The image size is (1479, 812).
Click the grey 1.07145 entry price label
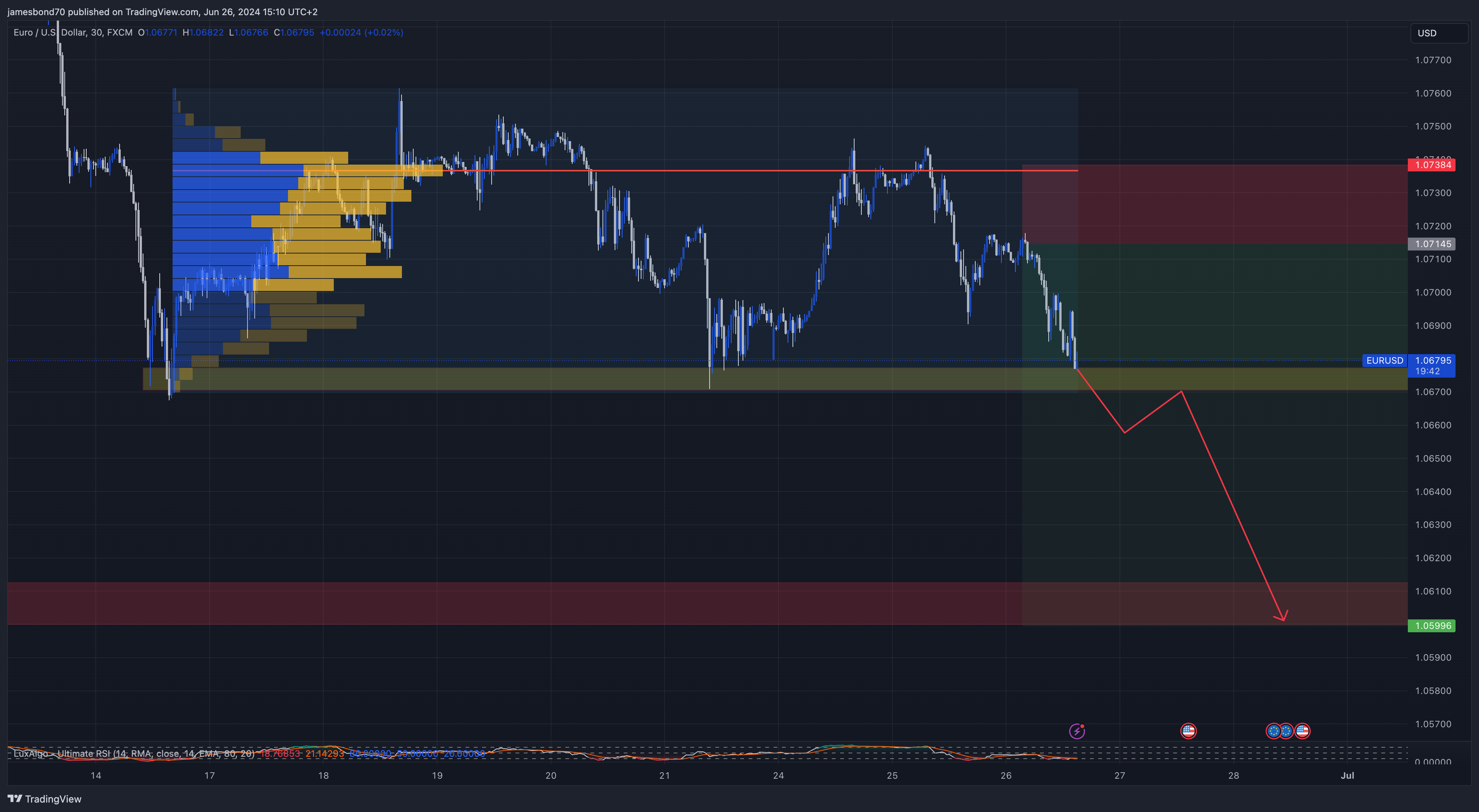[1431, 244]
